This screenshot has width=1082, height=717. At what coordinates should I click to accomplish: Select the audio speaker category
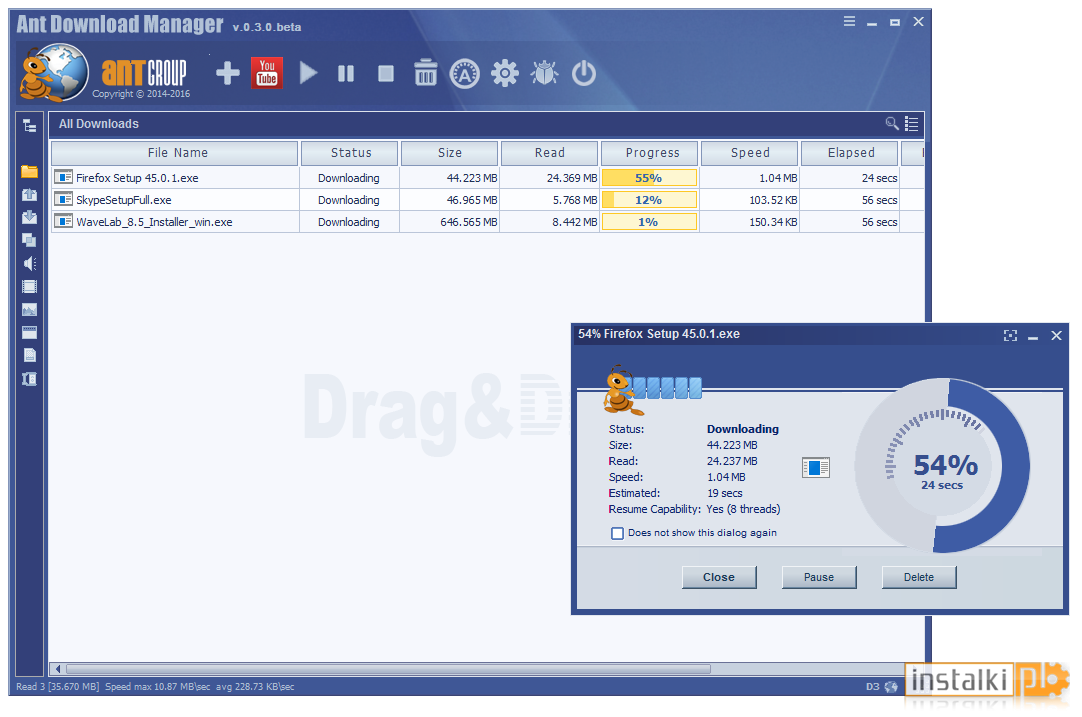point(29,264)
